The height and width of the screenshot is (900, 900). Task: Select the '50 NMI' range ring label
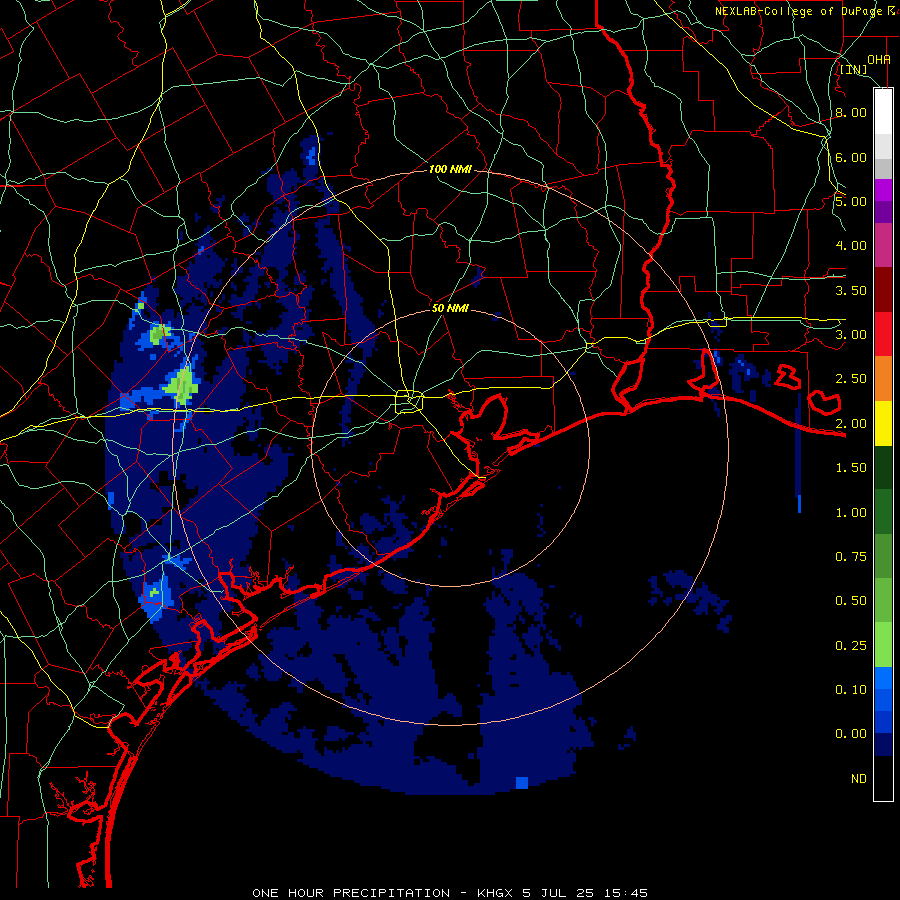click(x=451, y=308)
